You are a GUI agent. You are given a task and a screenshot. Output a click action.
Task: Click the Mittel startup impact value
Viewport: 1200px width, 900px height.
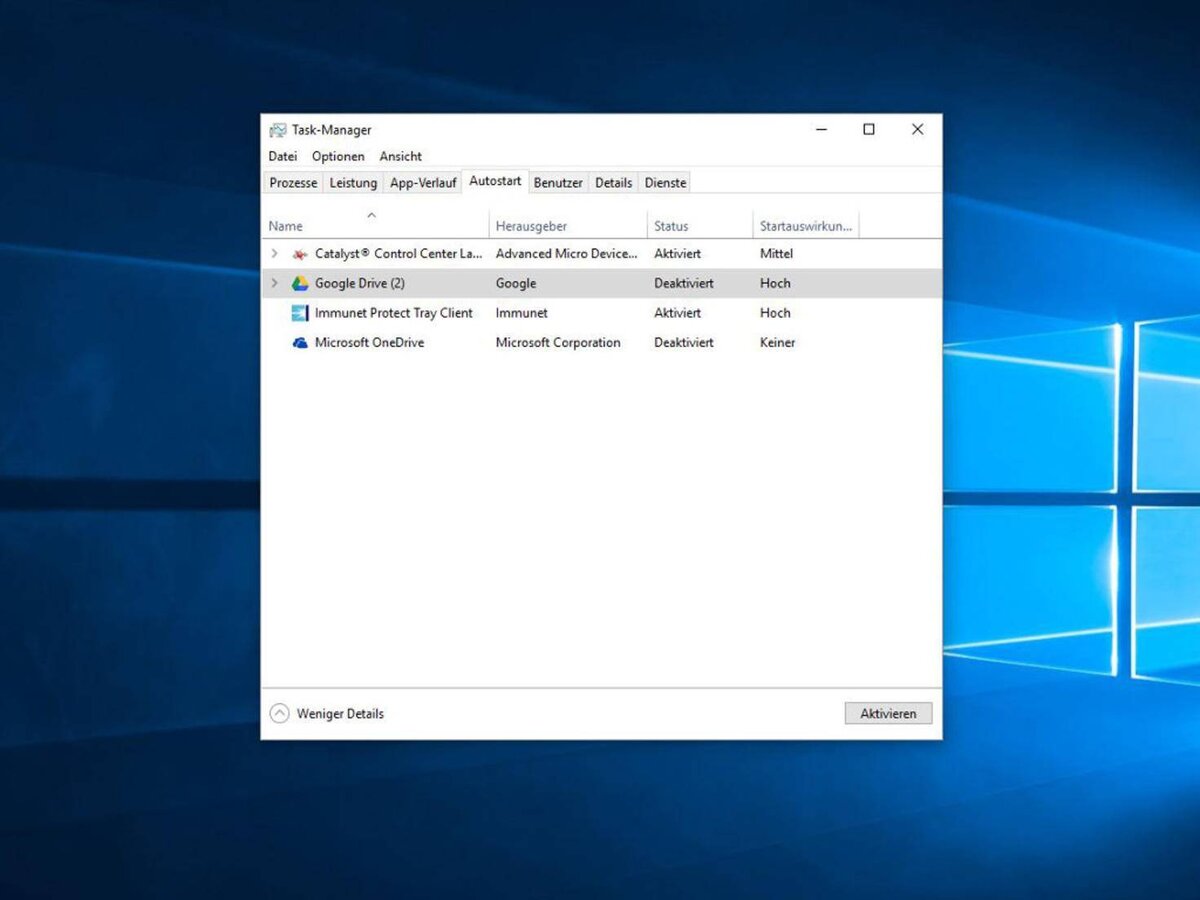tap(776, 254)
